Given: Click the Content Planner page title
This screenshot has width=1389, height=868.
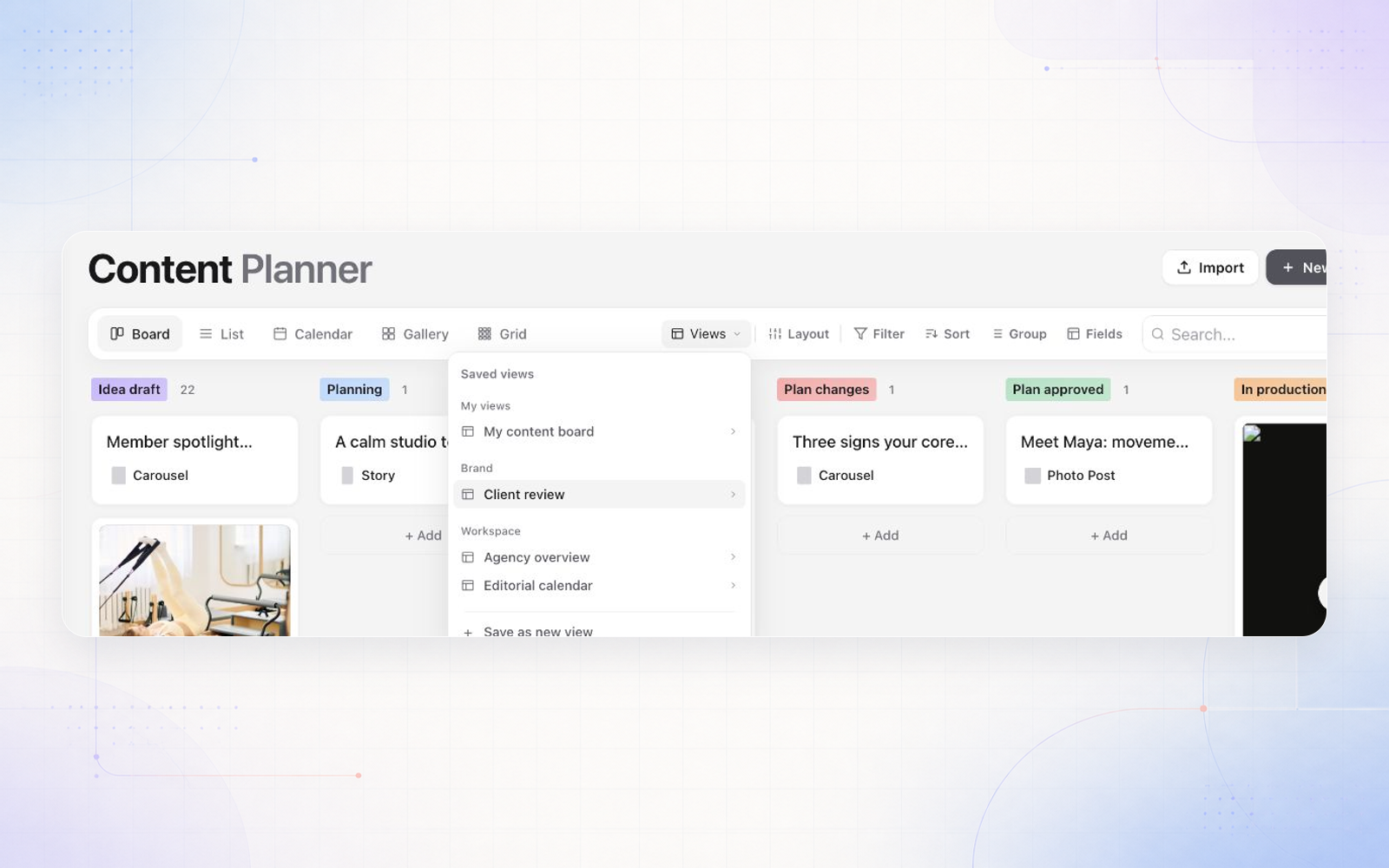Looking at the screenshot, I should pos(230,269).
